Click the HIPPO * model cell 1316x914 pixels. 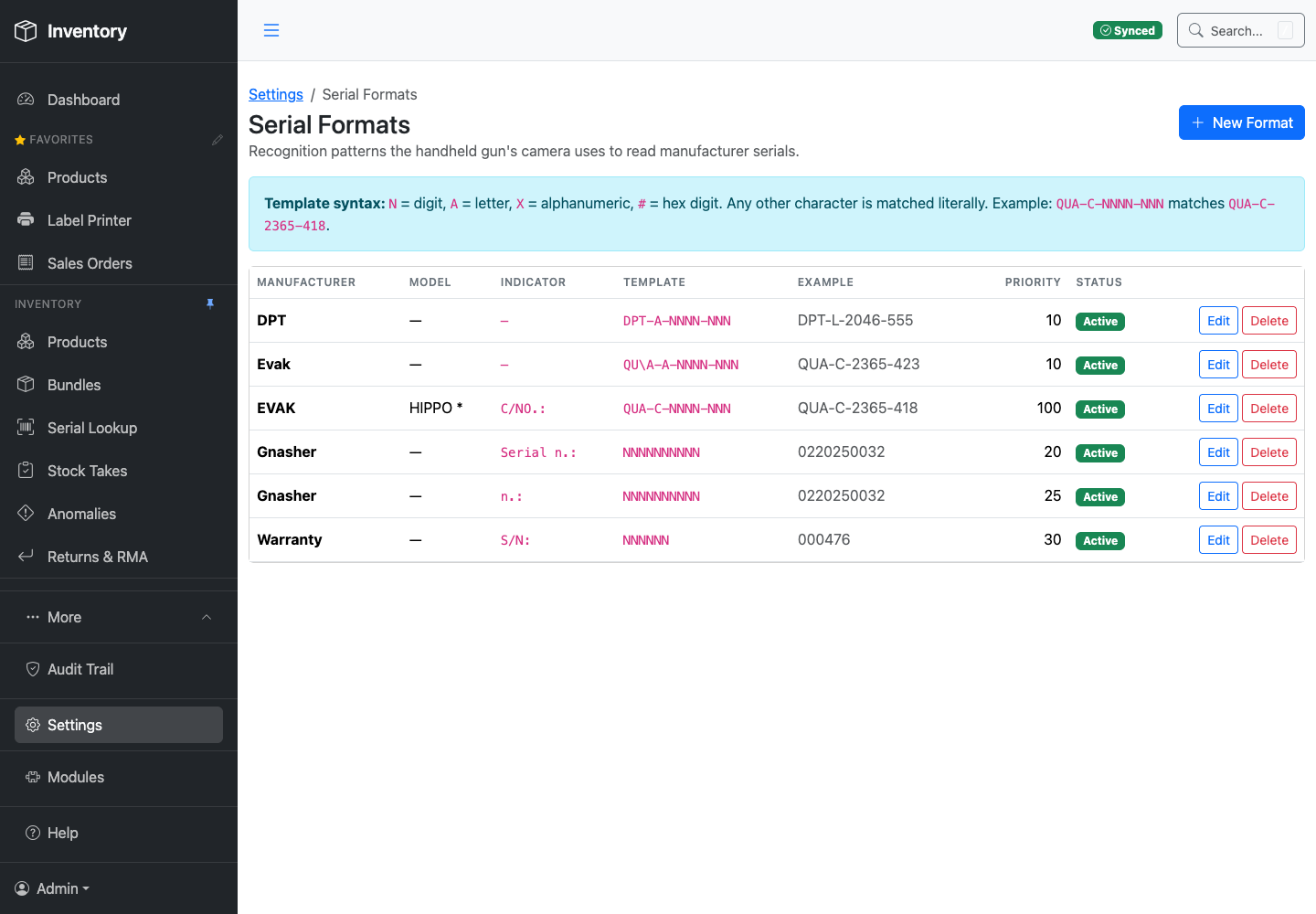pos(436,408)
